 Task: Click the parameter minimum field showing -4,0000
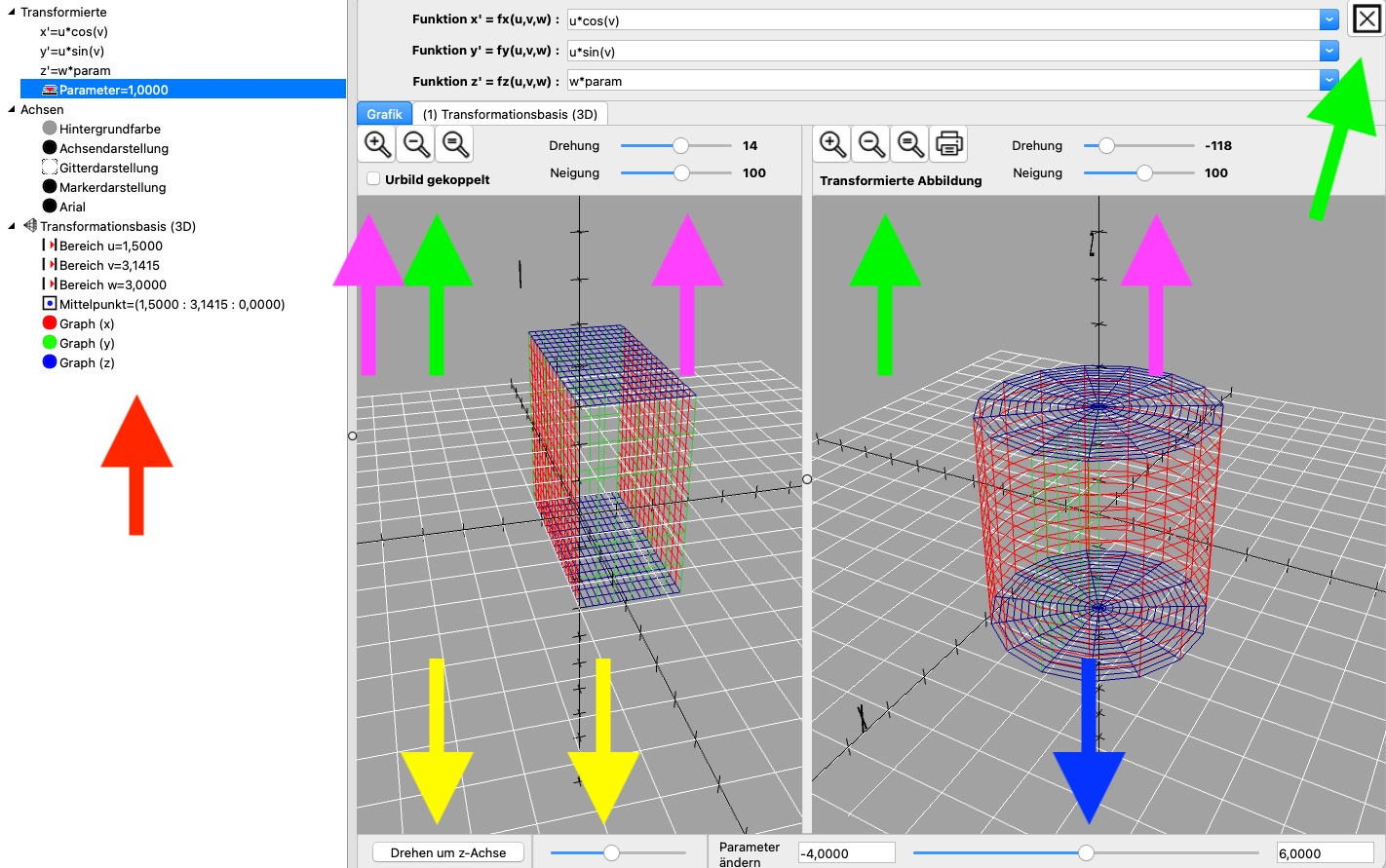(x=845, y=853)
